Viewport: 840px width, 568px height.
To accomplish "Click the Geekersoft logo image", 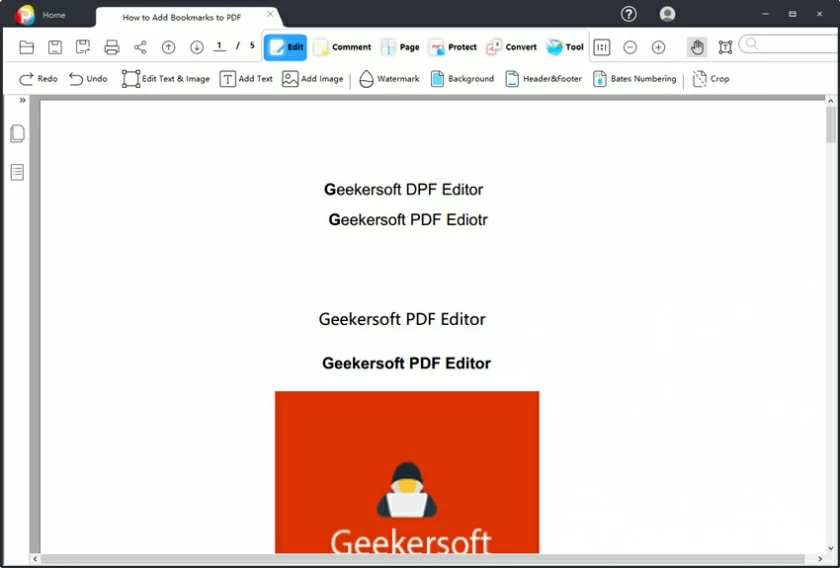I will pos(407,472).
